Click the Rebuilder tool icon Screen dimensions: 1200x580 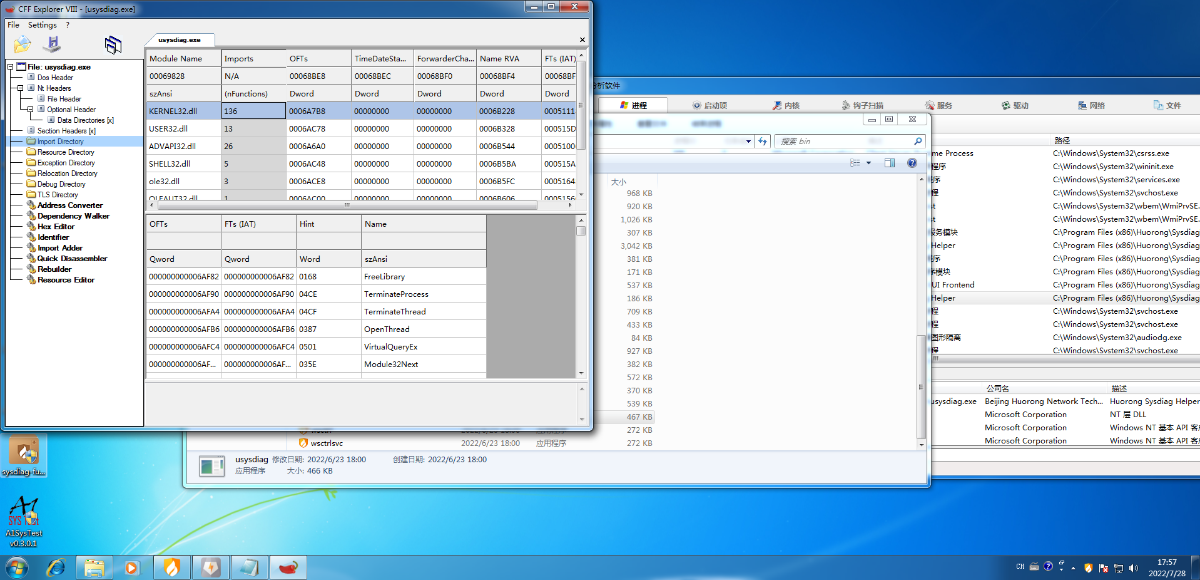coord(30,269)
